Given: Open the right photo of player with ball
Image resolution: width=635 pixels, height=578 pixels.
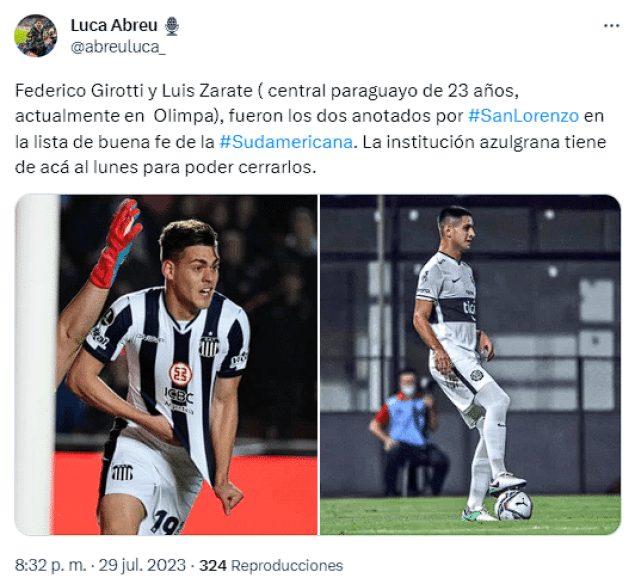Looking at the screenshot, I should pyautogui.click(x=470, y=365).
